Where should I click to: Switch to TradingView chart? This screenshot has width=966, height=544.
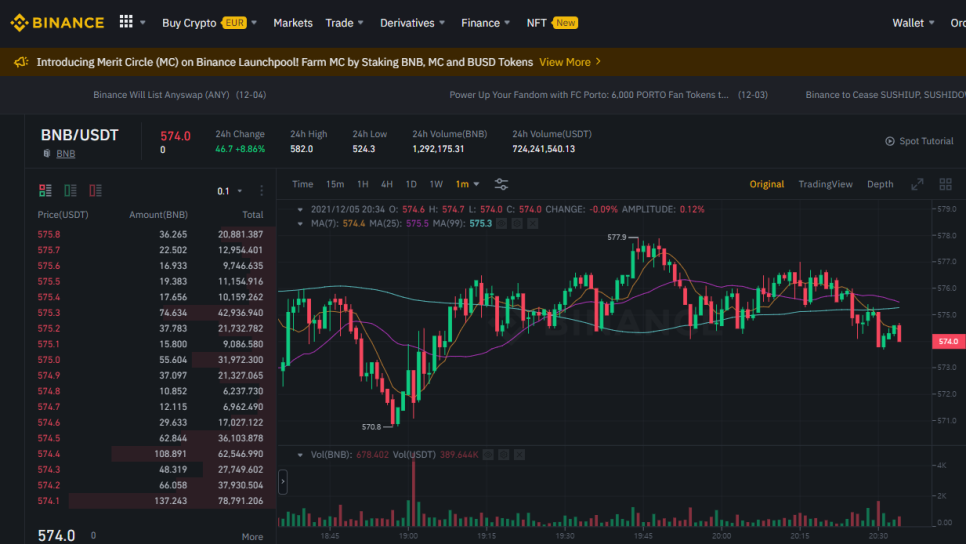tap(826, 184)
